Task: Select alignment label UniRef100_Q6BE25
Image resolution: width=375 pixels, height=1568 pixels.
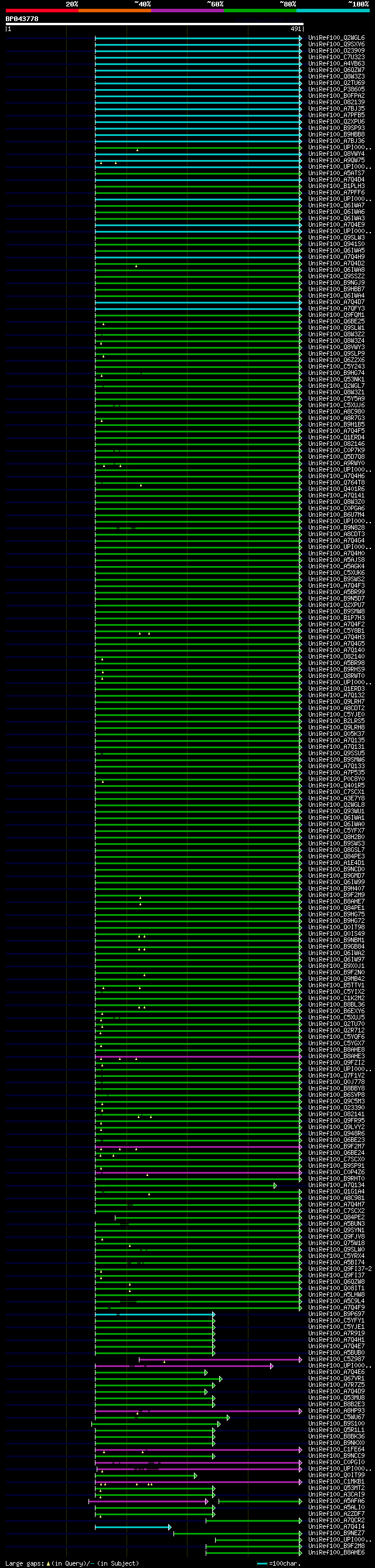Action: [337, 321]
